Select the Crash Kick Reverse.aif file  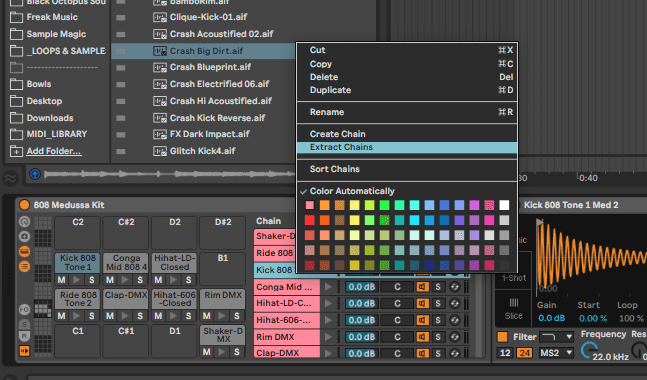(x=217, y=118)
